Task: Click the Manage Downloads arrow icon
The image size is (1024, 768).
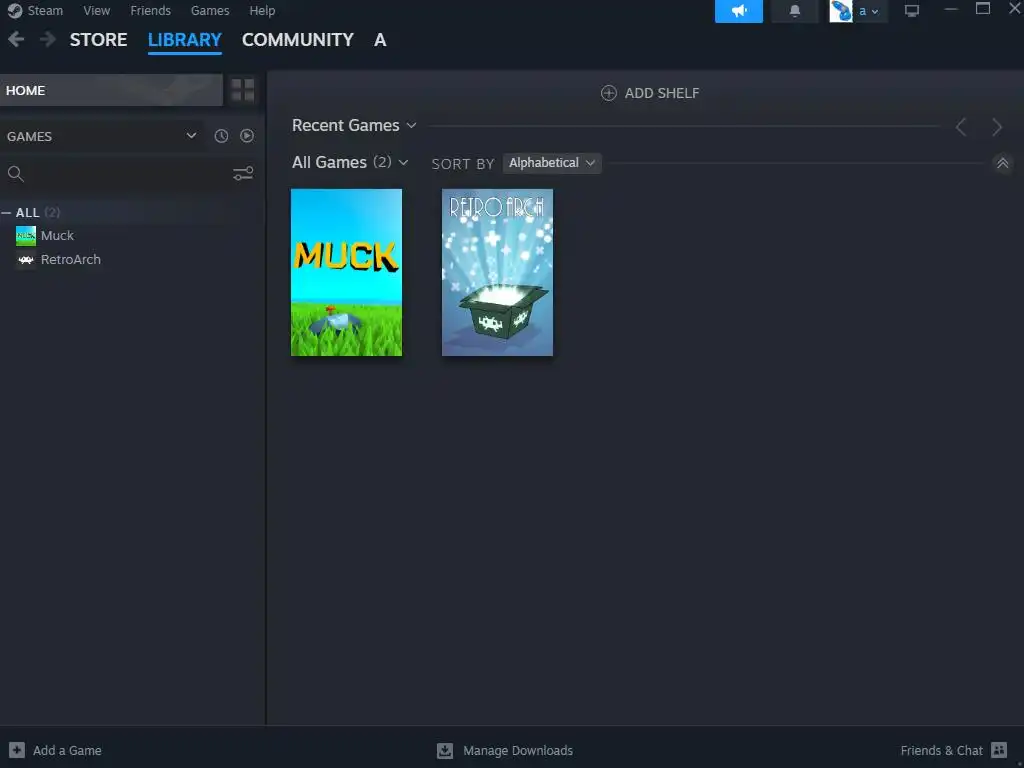Action: click(x=445, y=750)
